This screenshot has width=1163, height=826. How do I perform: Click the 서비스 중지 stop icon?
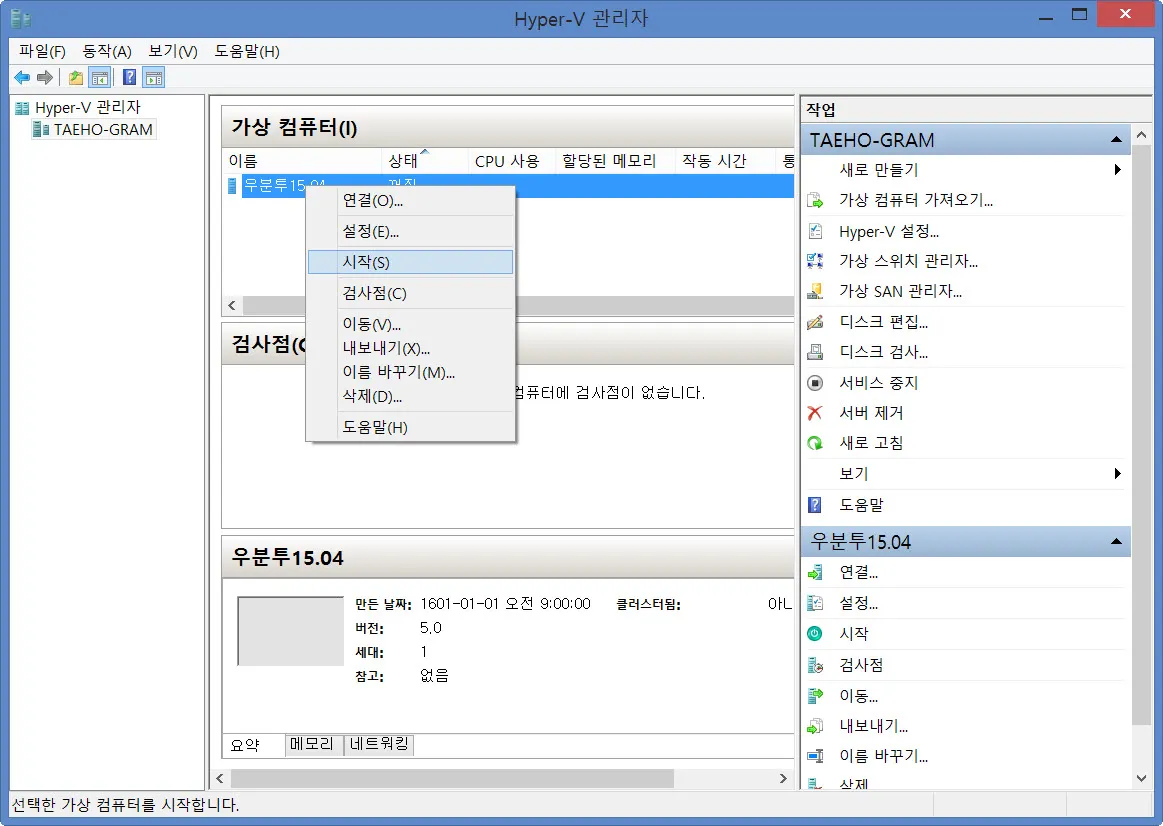point(815,383)
